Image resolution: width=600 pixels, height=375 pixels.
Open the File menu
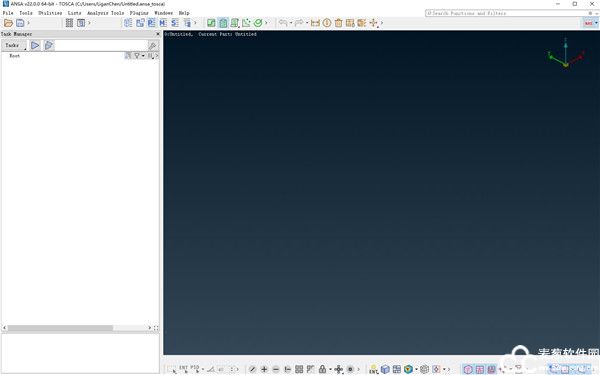point(8,13)
